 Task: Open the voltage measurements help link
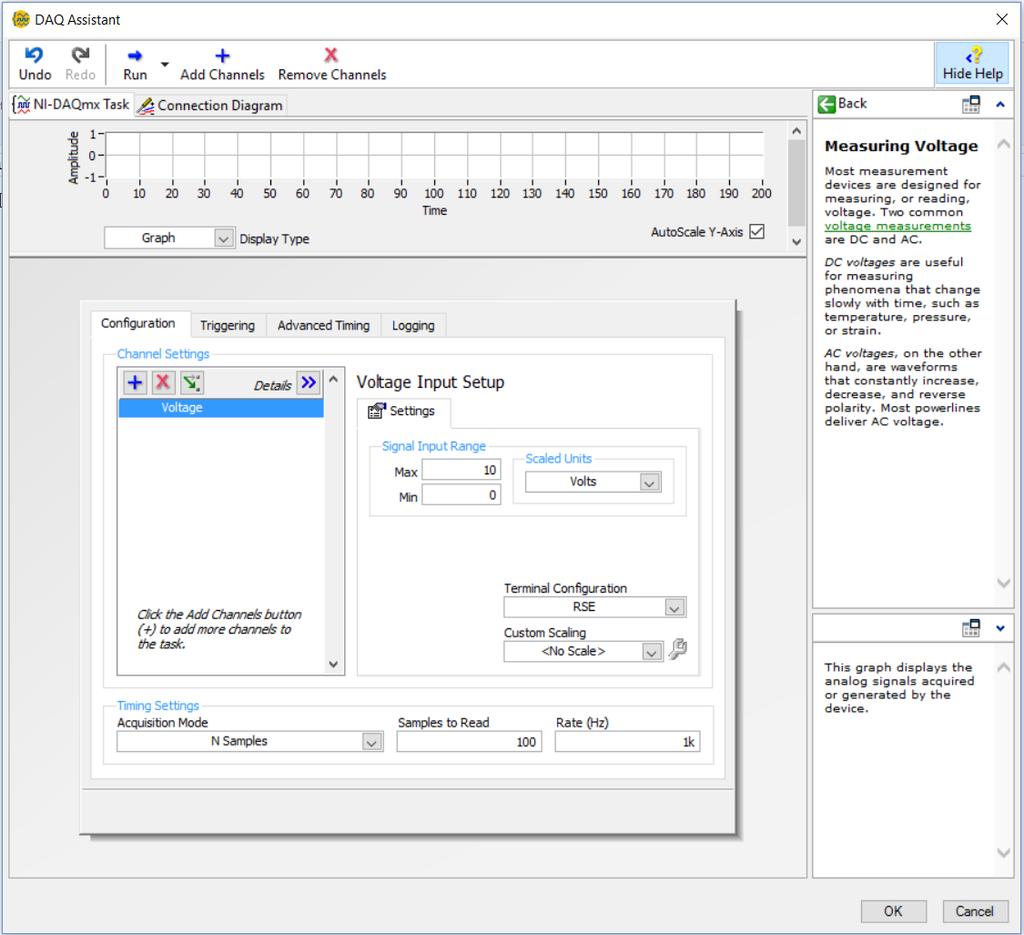897,226
